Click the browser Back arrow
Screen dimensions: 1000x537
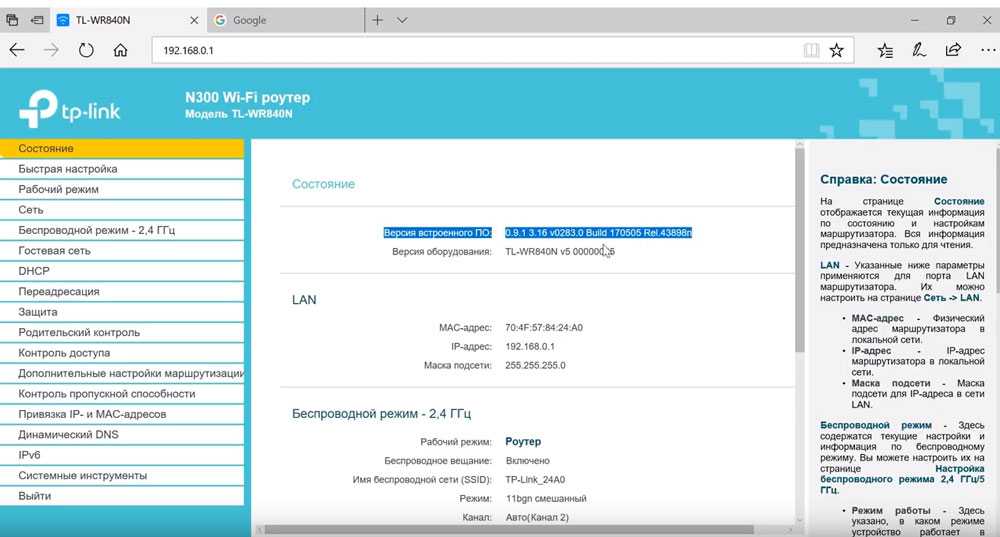17,49
